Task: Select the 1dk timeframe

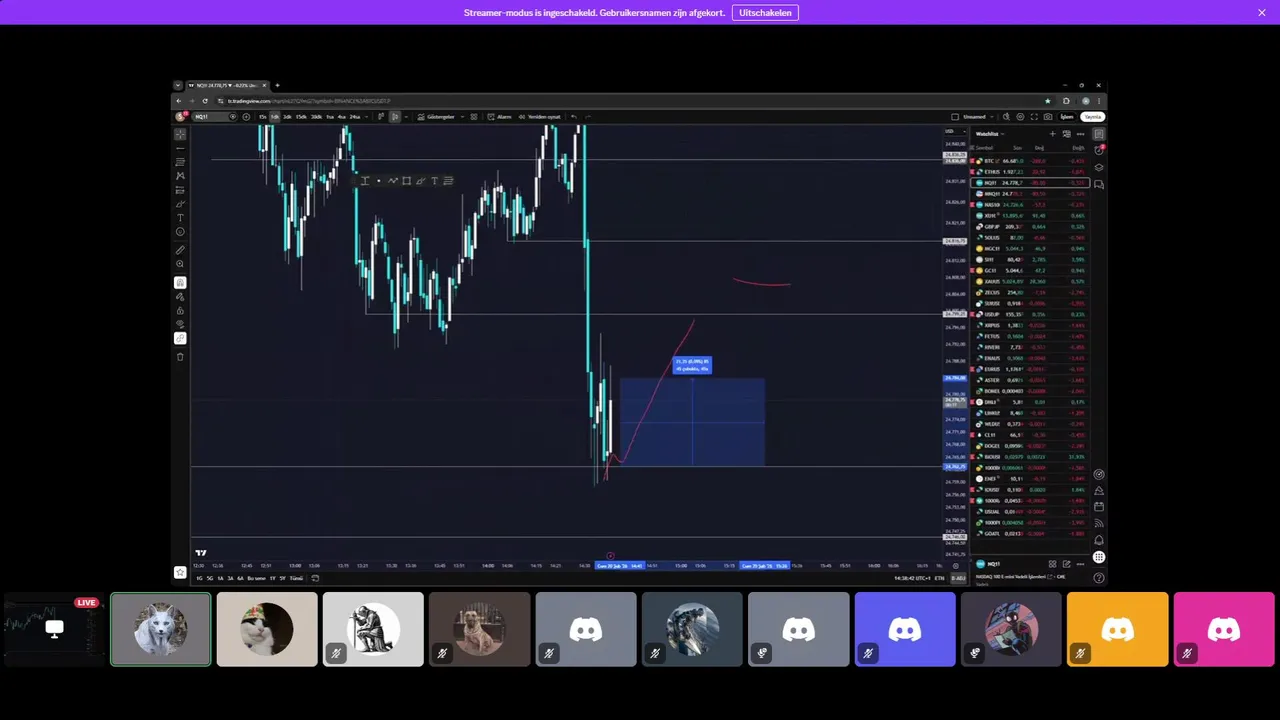Action: (275, 116)
